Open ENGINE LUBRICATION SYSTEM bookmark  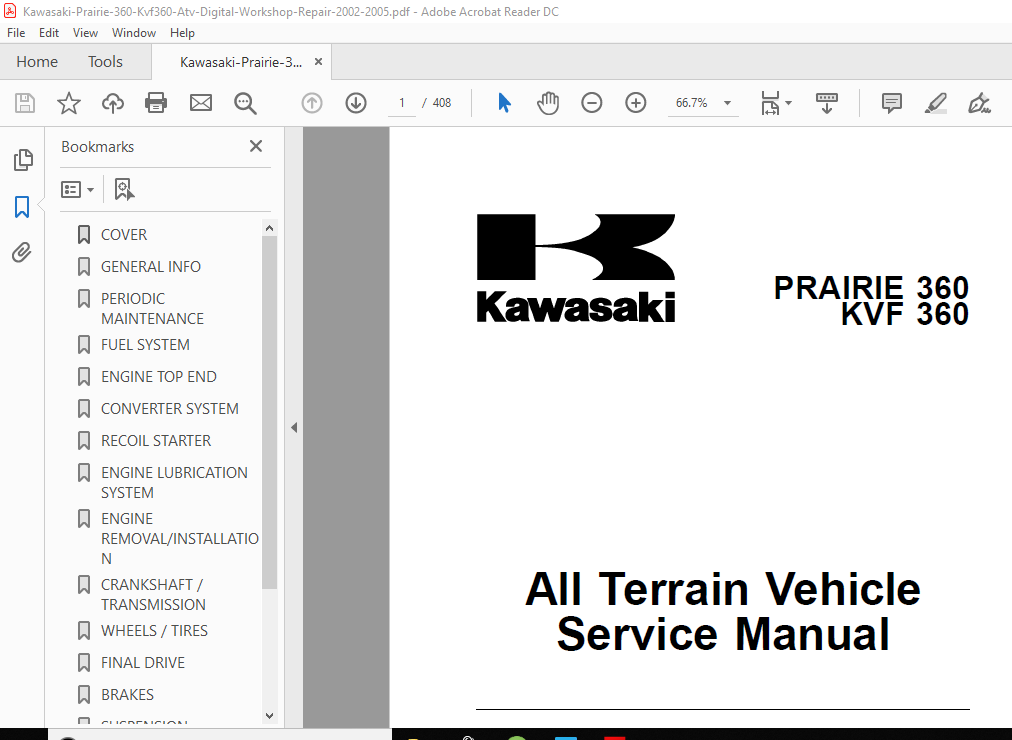[174, 483]
